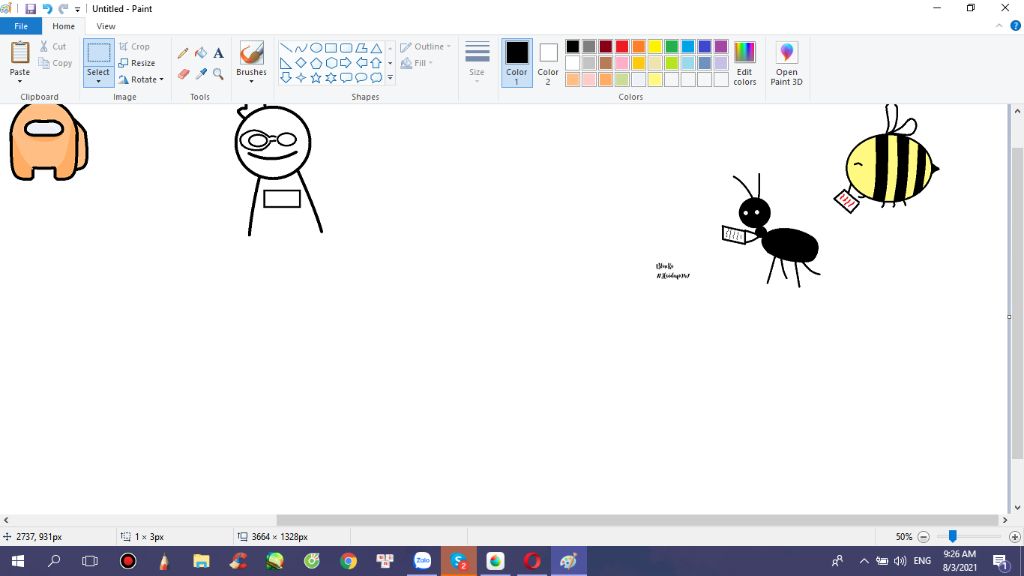
Task: Open the Paint Help question mark
Action: coord(1016,26)
